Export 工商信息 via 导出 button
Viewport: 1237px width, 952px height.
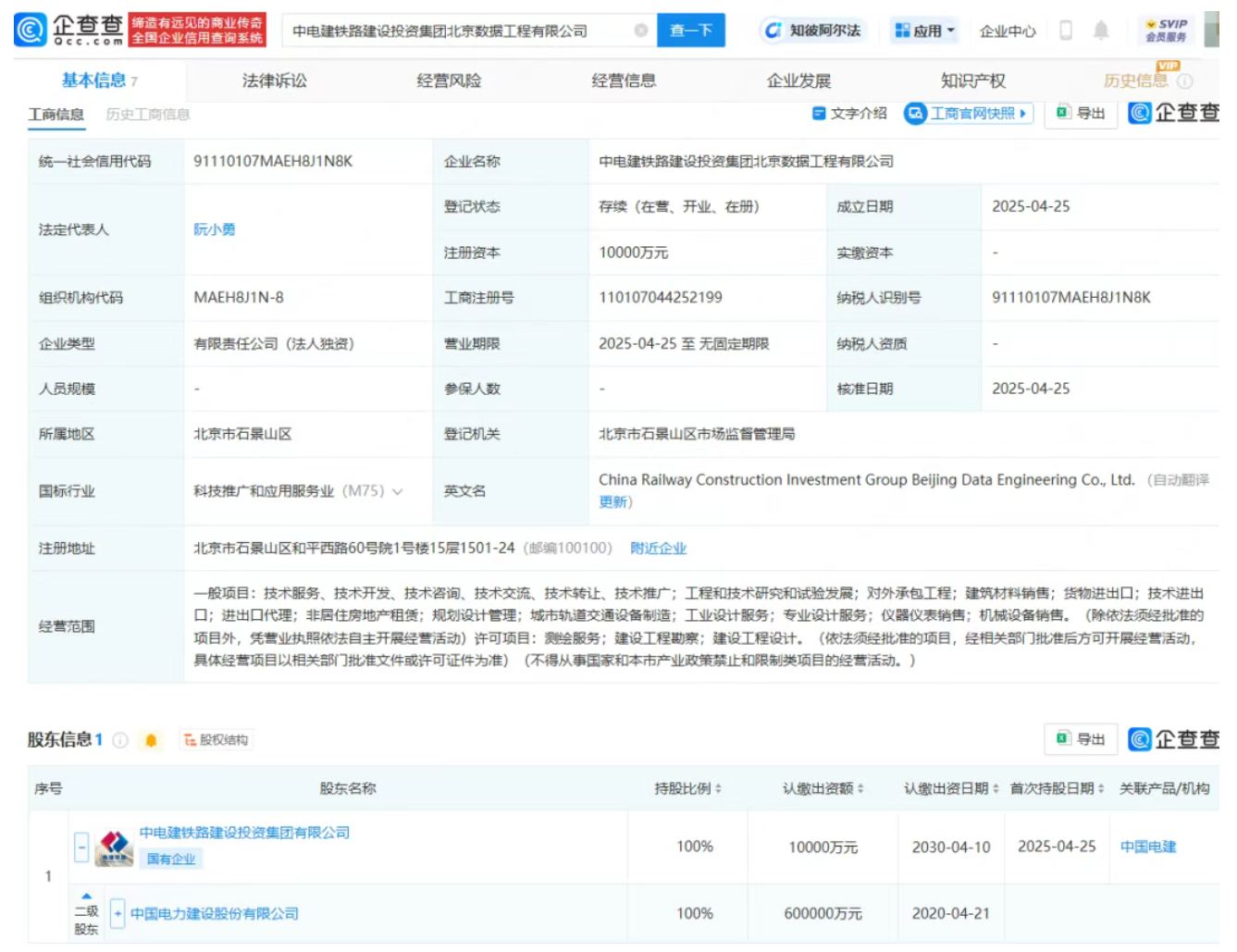pyautogui.click(x=1081, y=113)
